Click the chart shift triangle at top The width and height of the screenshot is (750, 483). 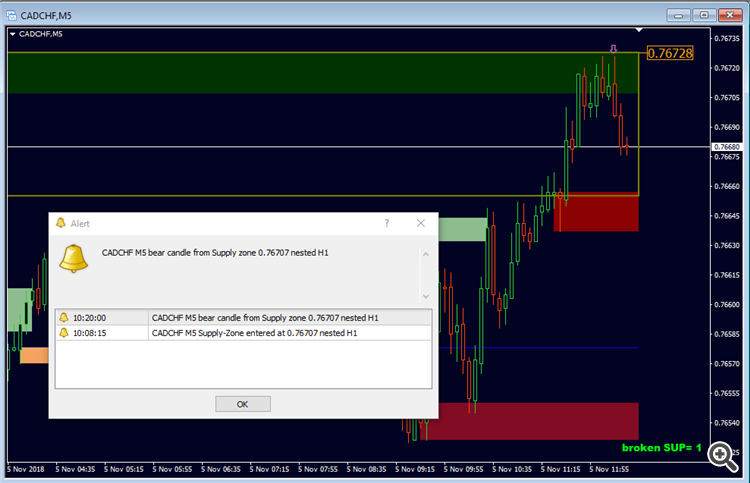click(639, 30)
